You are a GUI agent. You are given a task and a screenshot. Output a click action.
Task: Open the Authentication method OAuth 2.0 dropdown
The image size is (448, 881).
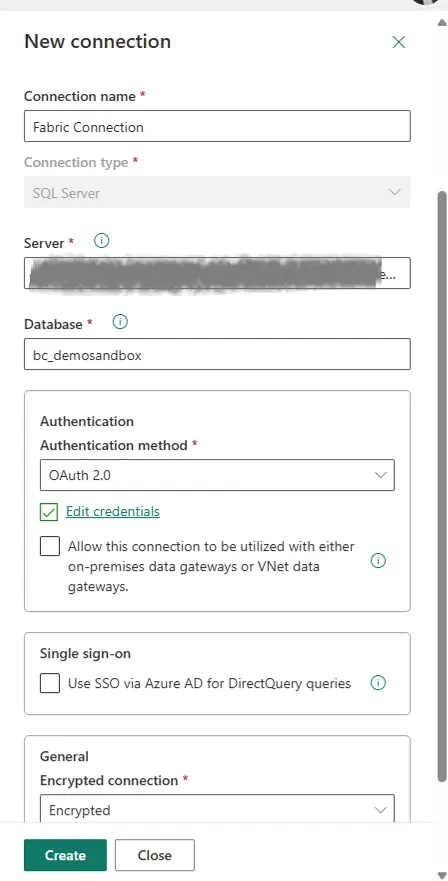[x=217, y=475]
